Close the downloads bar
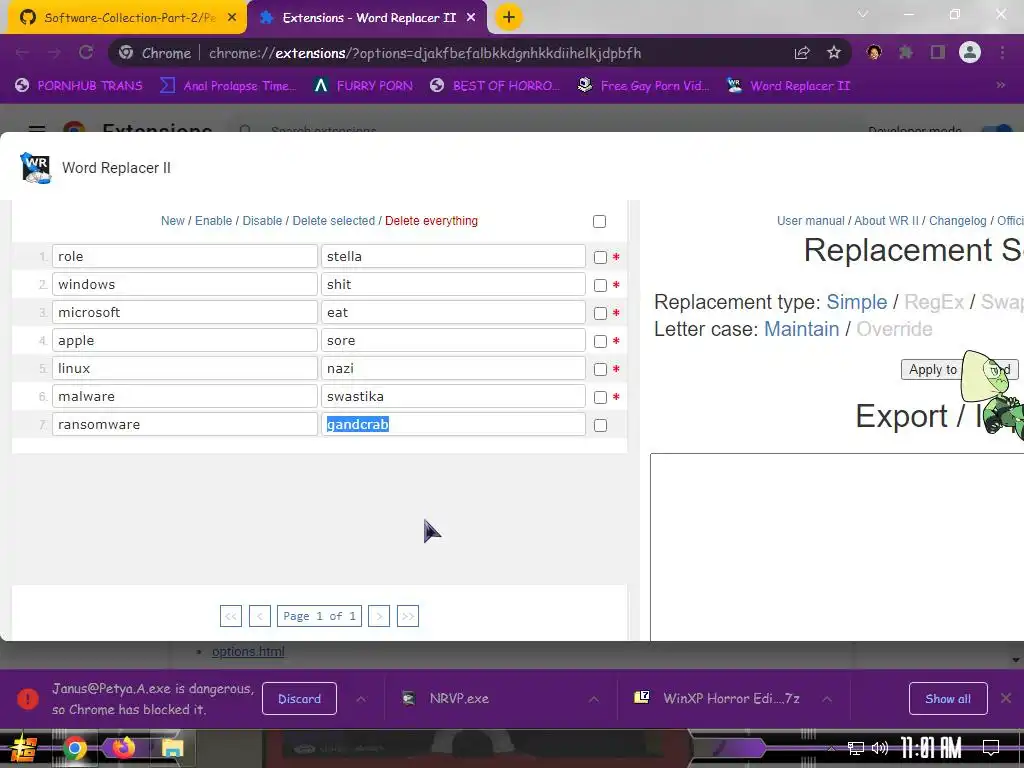1024x768 pixels. [x=1006, y=699]
